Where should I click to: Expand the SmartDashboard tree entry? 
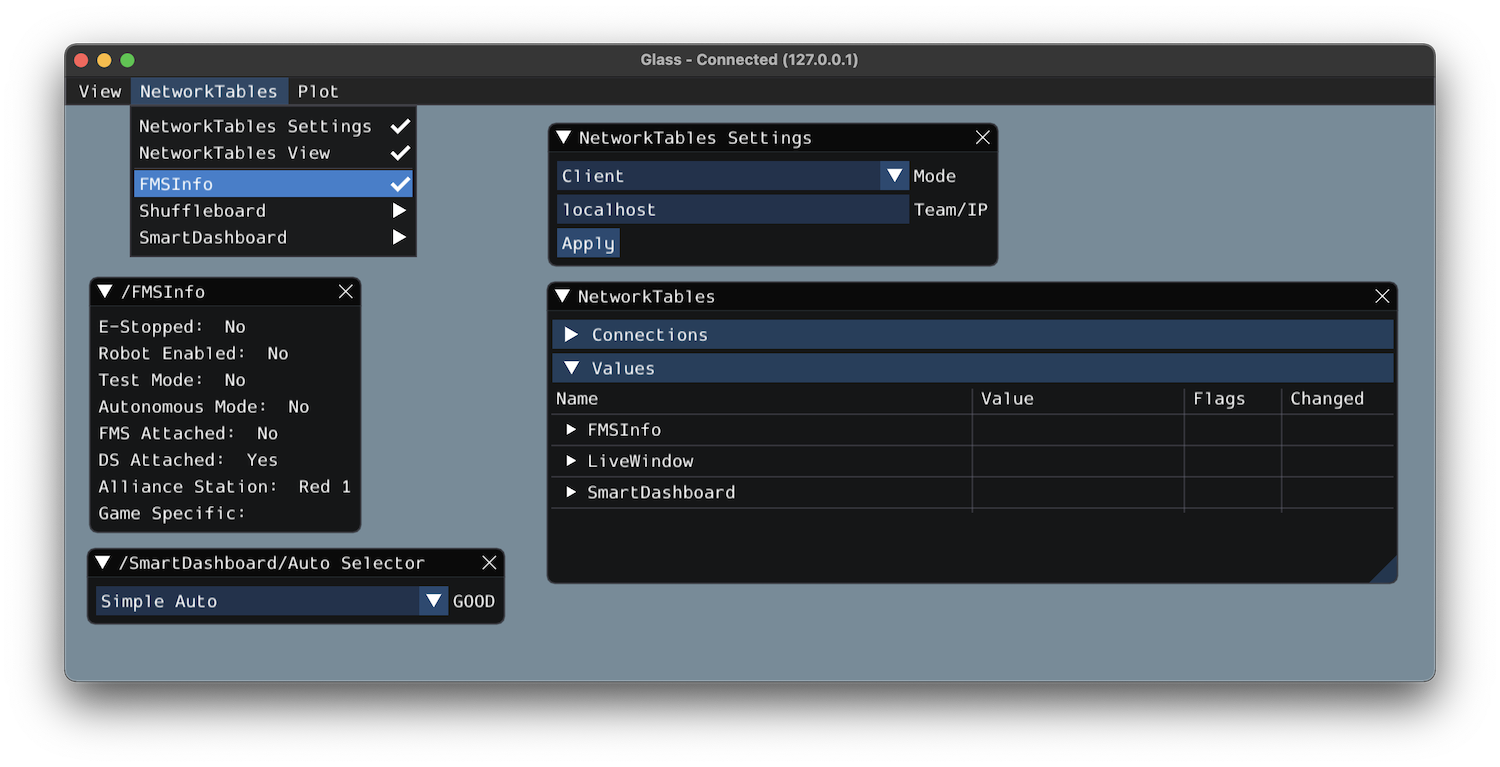coord(571,492)
